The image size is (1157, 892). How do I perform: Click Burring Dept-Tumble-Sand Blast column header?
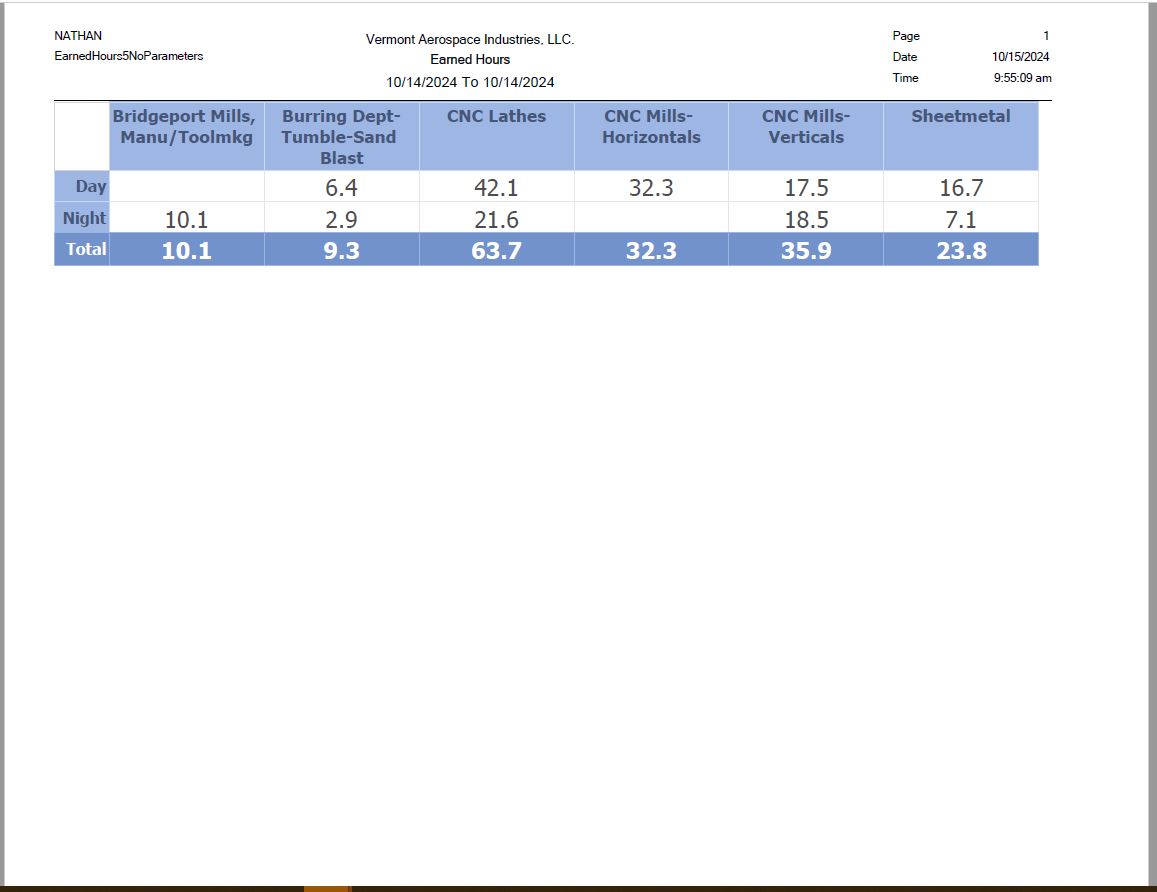[342, 136]
